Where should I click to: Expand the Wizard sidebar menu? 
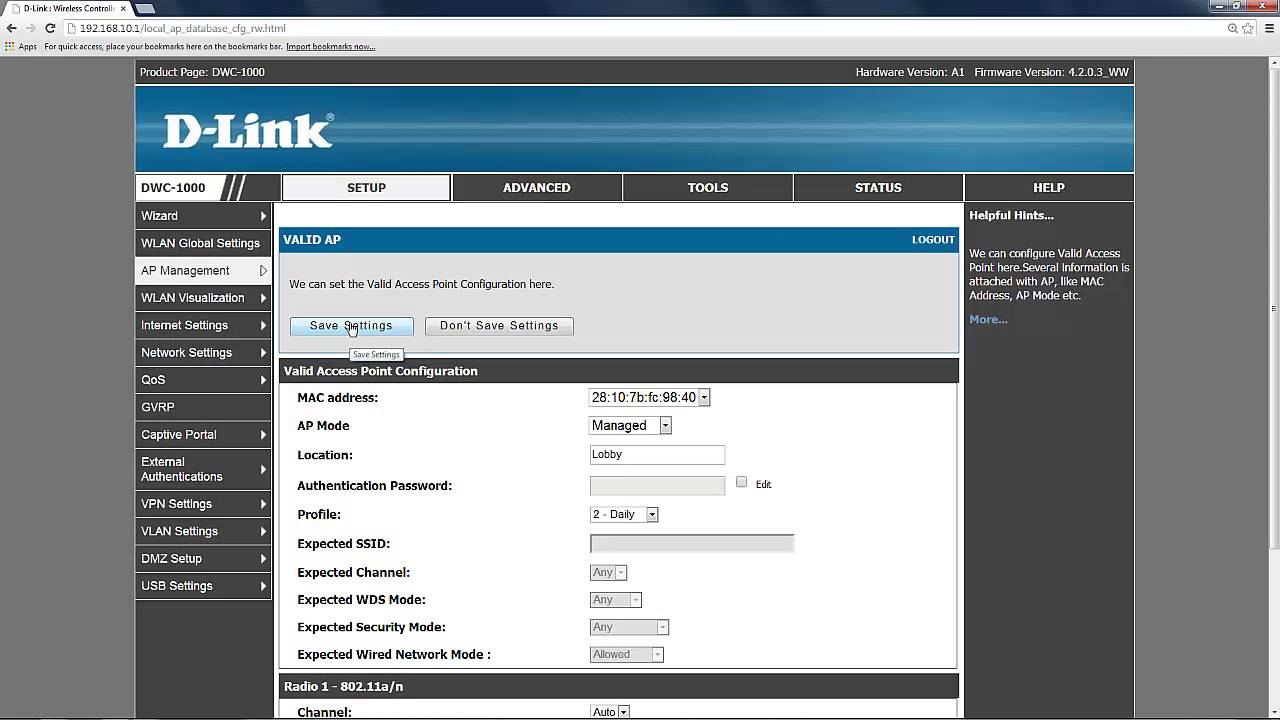(x=203, y=216)
